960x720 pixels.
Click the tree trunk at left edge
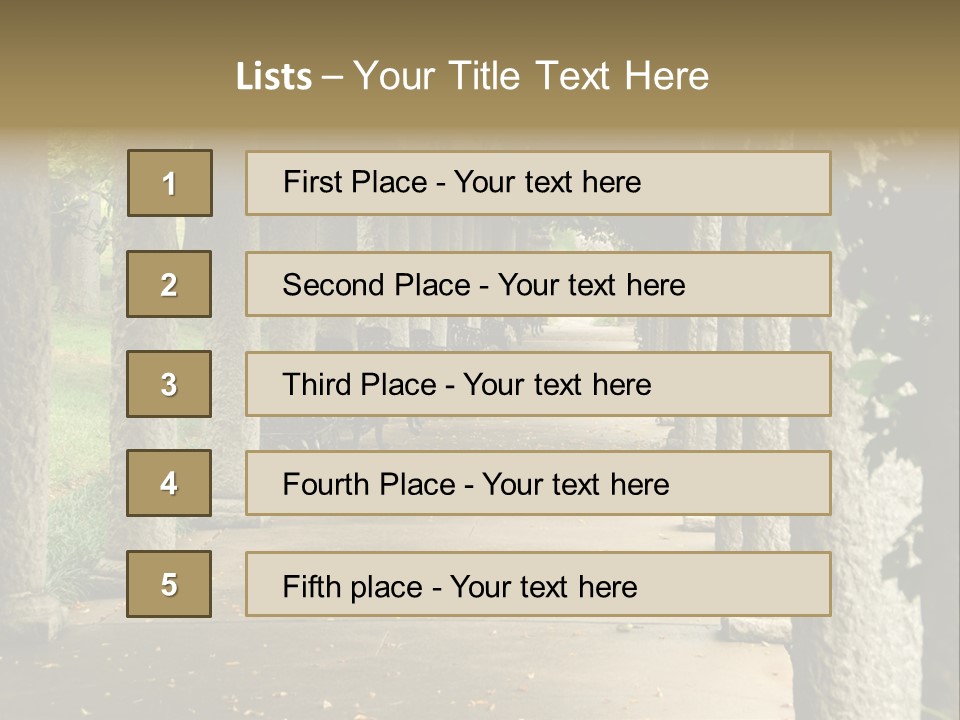click(22, 400)
